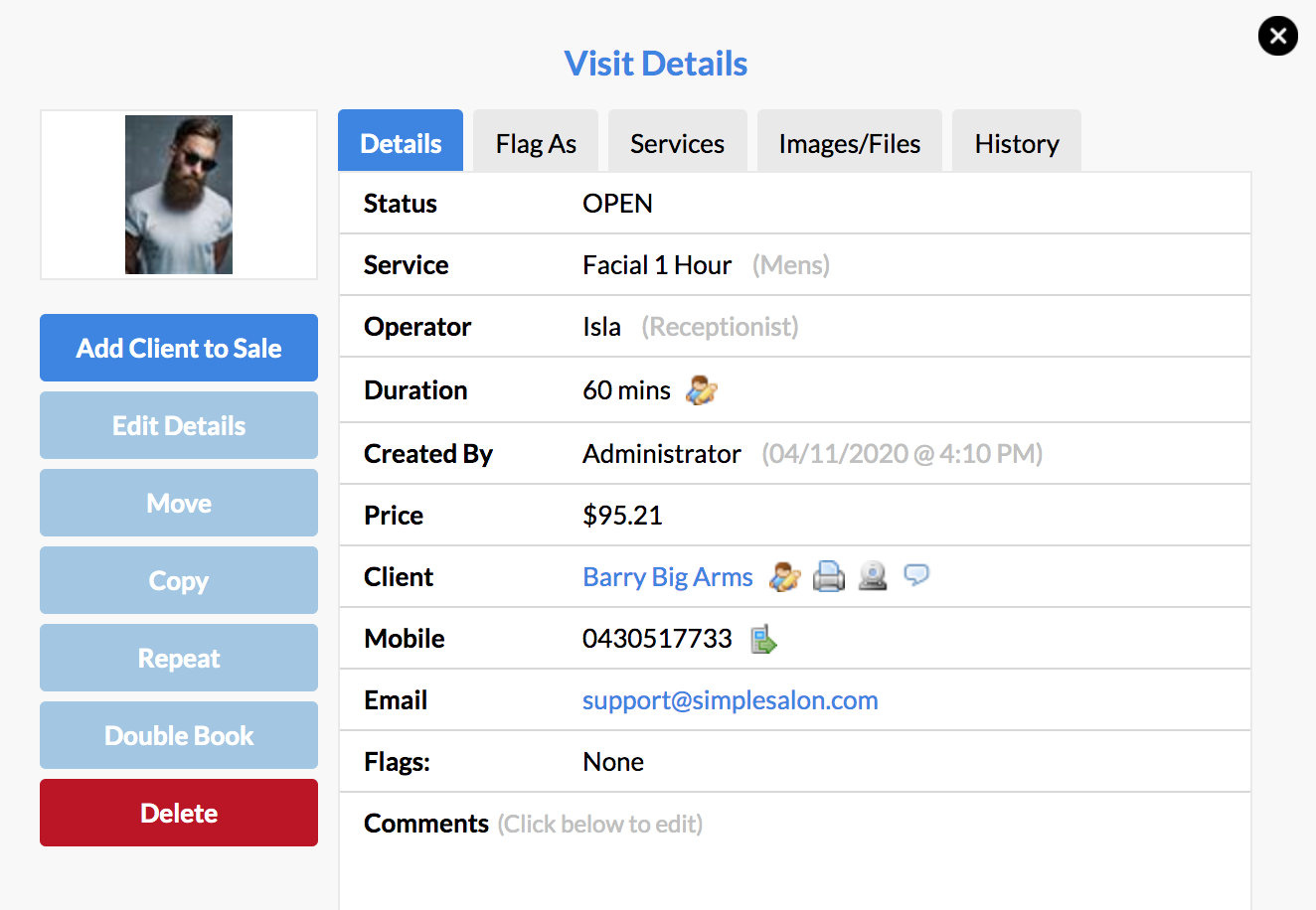The height and width of the screenshot is (910, 1316).
Task: Click the client photo thumbnail
Action: [x=179, y=195]
